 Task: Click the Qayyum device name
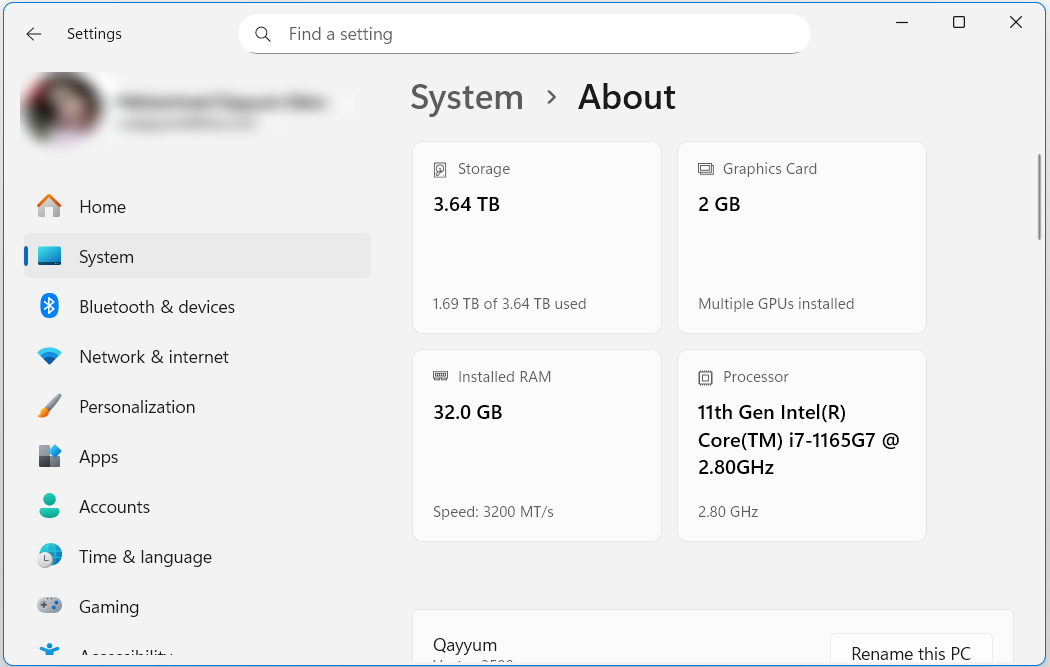[x=465, y=644]
